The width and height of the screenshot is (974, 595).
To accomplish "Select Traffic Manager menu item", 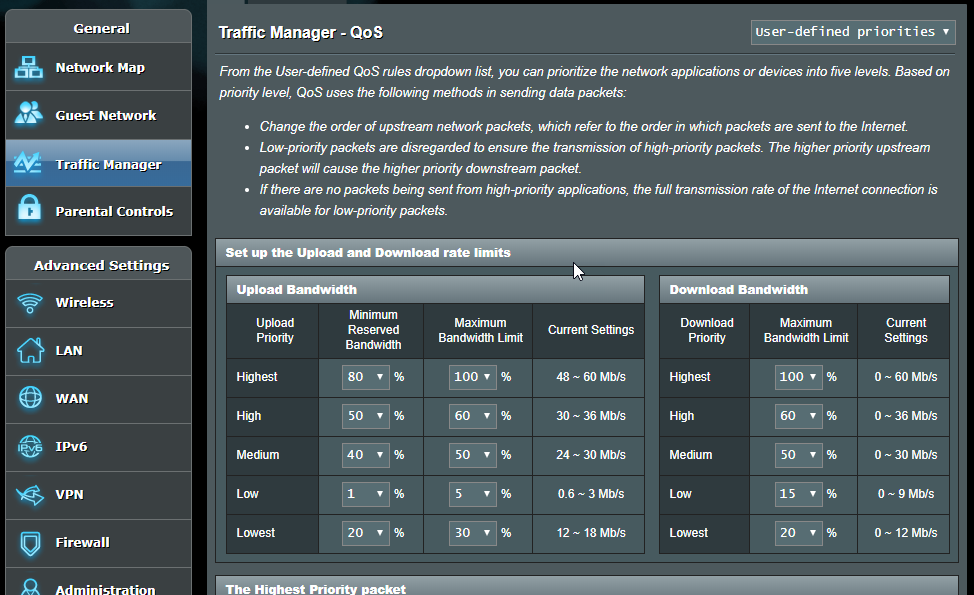I will coord(108,164).
